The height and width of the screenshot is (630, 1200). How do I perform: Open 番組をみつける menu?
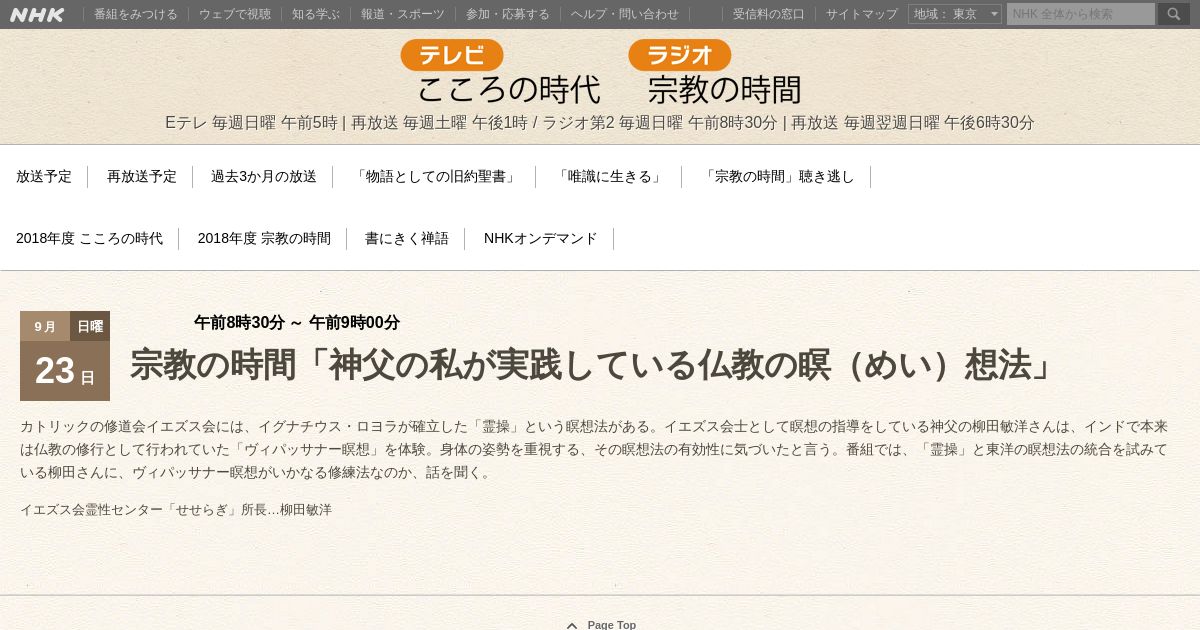[x=136, y=14]
